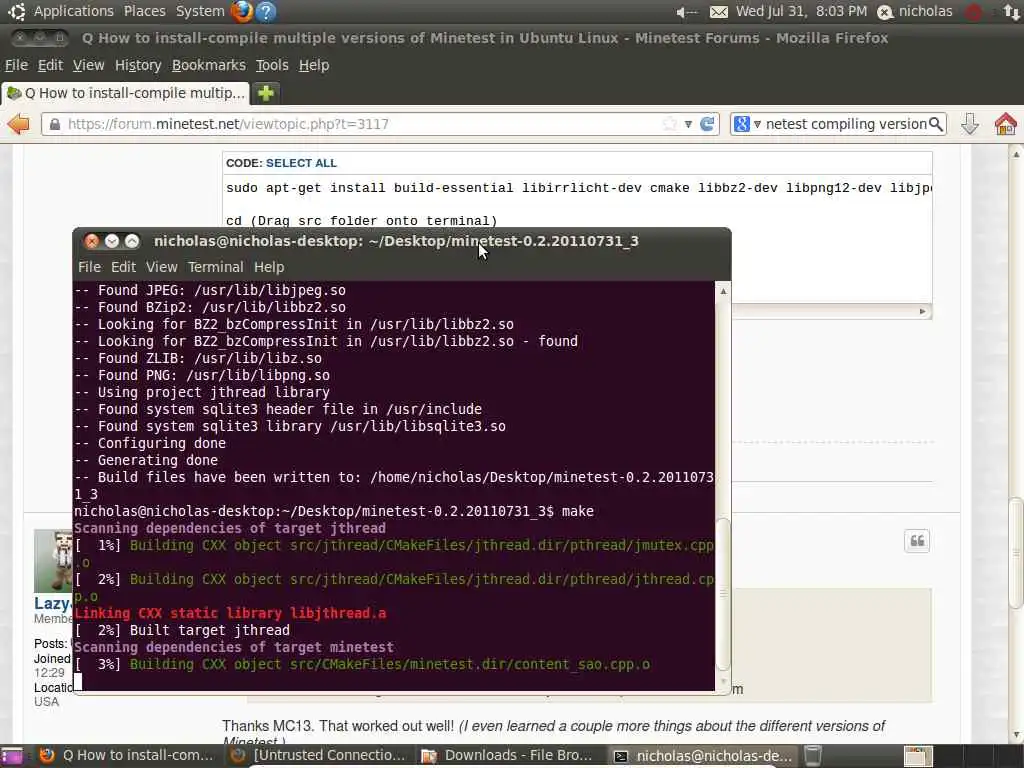
Task: Open the mail envelope indicator
Action: pyautogui.click(x=718, y=12)
